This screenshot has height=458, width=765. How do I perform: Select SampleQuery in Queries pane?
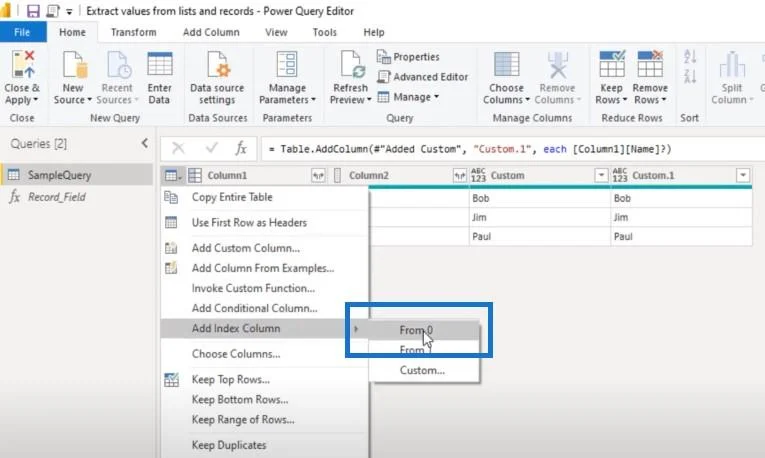coord(77,175)
